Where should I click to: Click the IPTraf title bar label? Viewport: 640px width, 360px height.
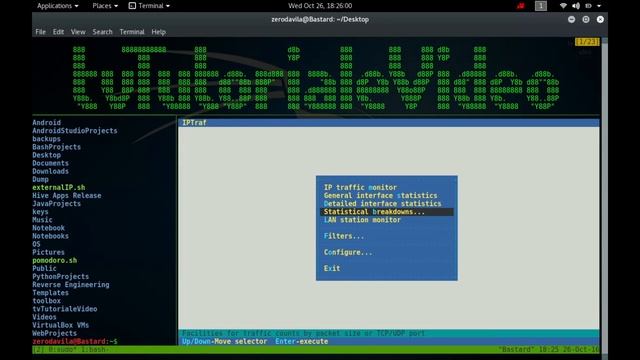pos(194,122)
